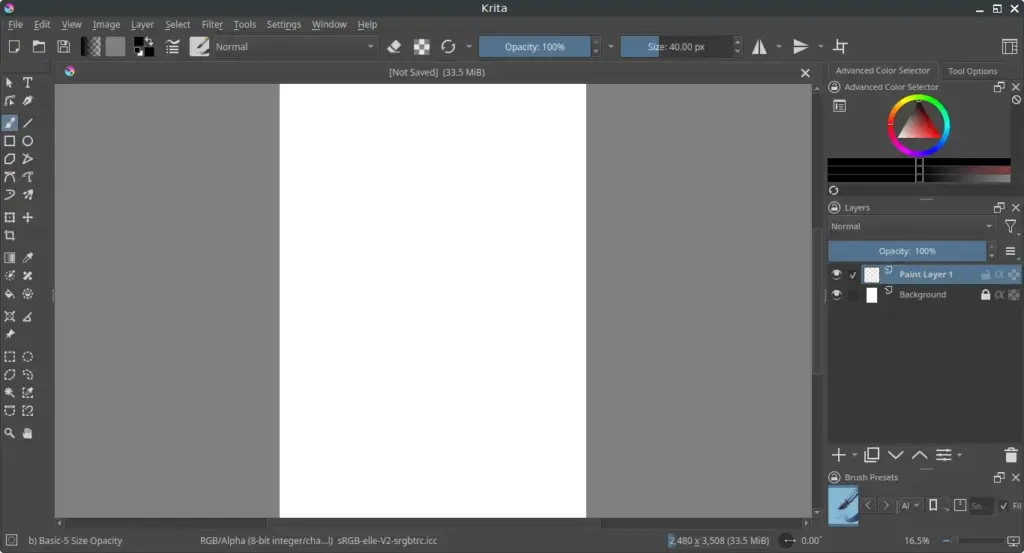The width and height of the screenshot is (1024, 553).
Task: Toggle eraser mode in the toolbar
Action: (x=394, y=47)
